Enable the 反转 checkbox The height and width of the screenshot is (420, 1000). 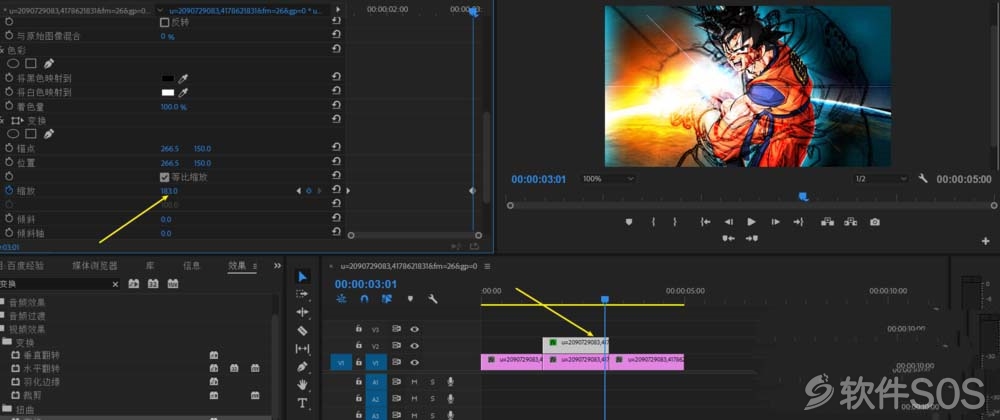(164, 22)
